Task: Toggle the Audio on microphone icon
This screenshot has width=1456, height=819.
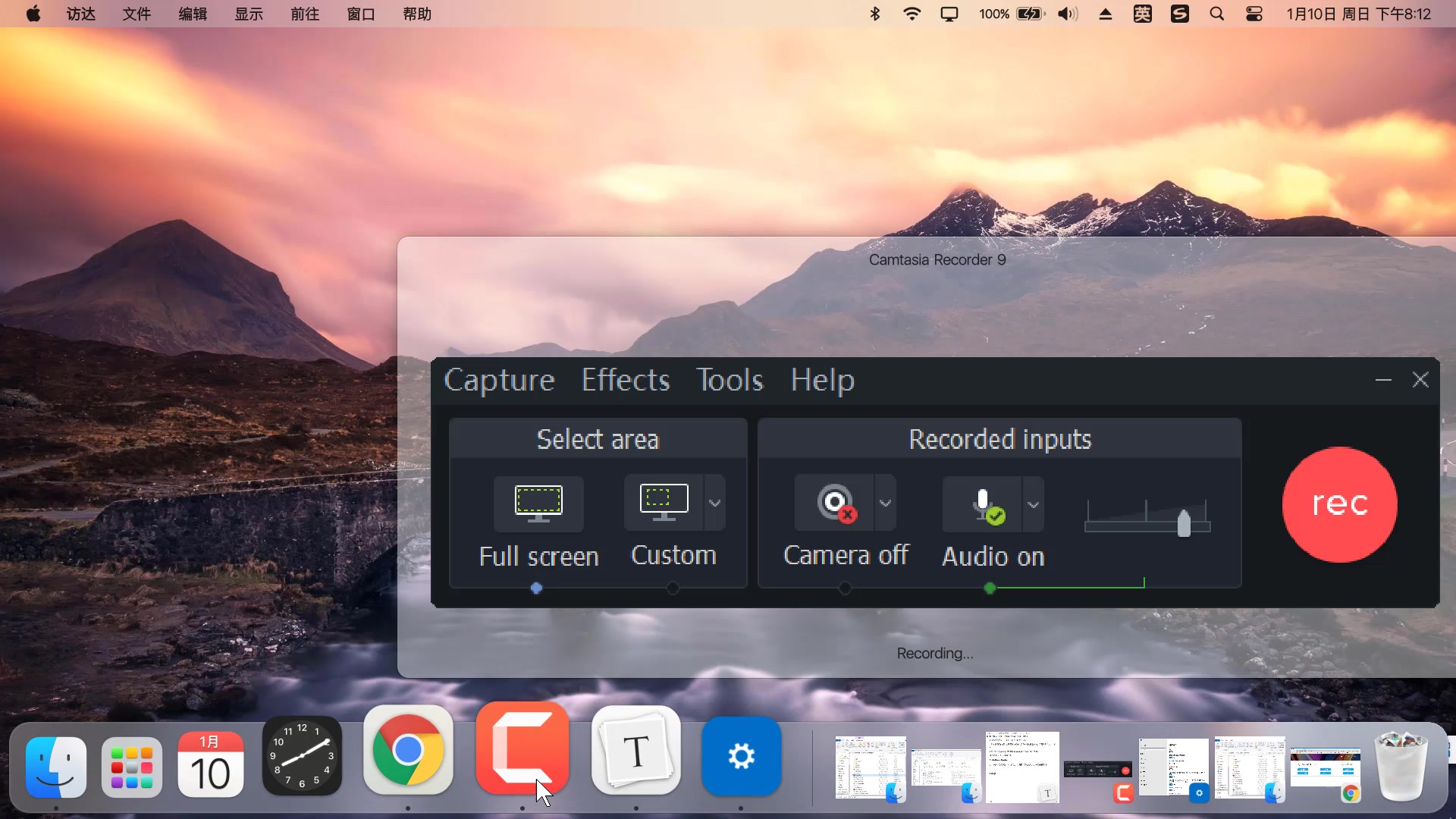Action: click(x=983, y=504)
